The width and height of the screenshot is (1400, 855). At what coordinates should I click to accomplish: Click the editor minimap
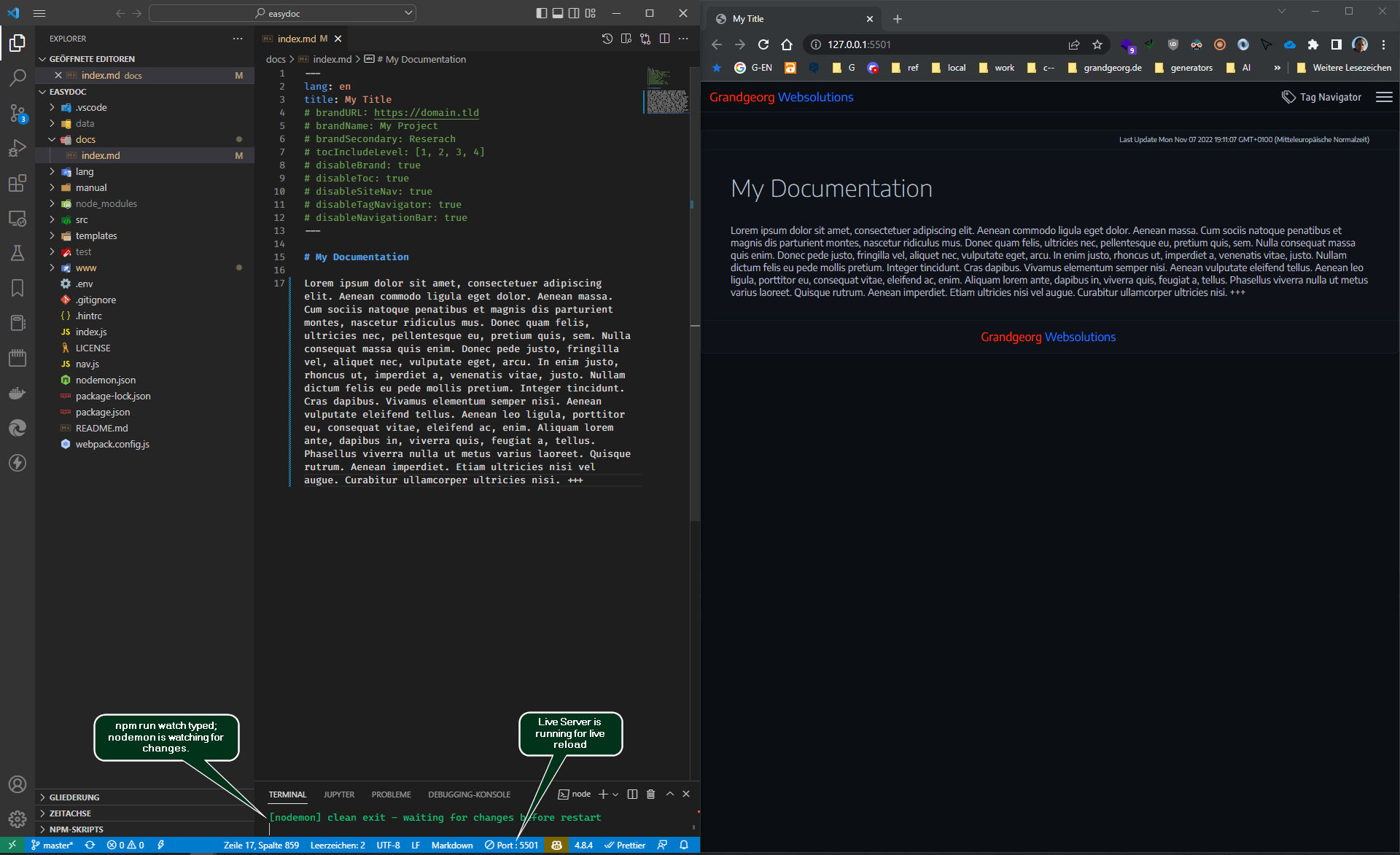click(x=667, y=91)
